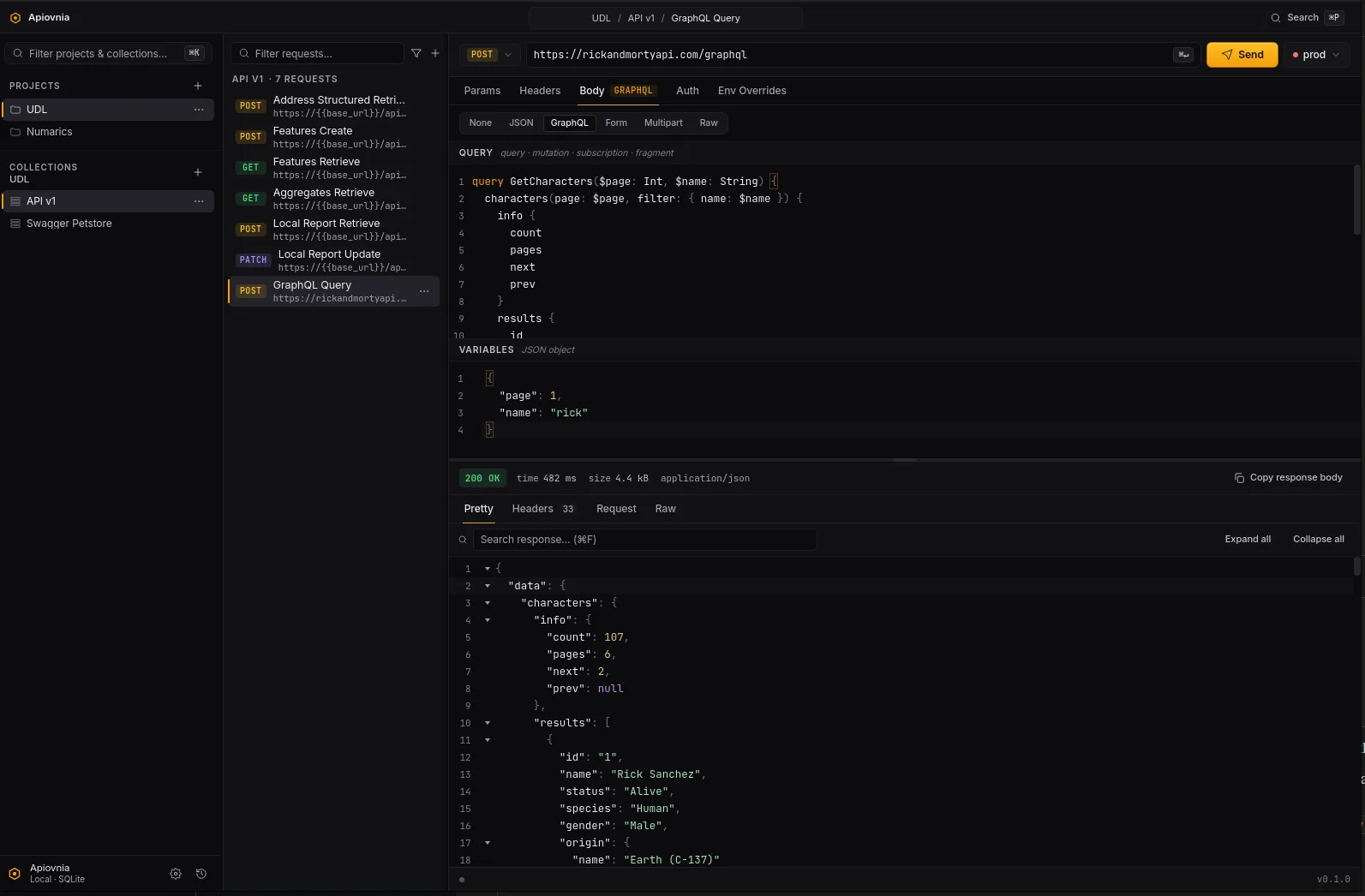Click the keyboard shortcut badge in URL bar
The image size is (1365, 896).
(1183, 54)
